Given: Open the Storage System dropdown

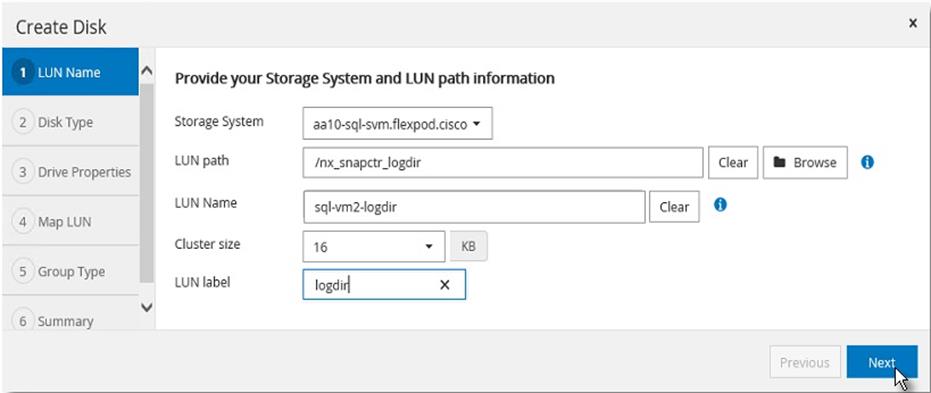Looking at the screenshot, I should 397,123.
